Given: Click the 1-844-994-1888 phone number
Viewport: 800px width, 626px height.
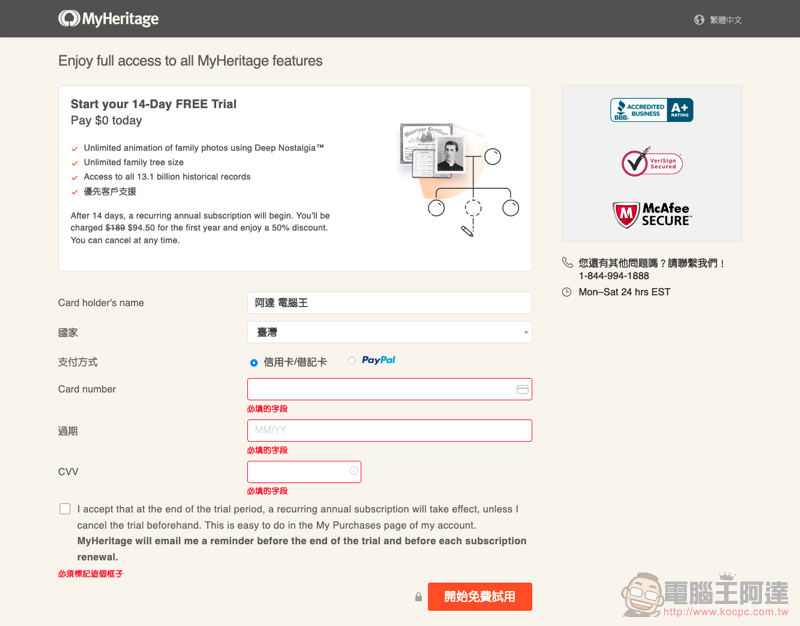Looking at the screenshot, I should pyautogui.click(x=613, y=276).
